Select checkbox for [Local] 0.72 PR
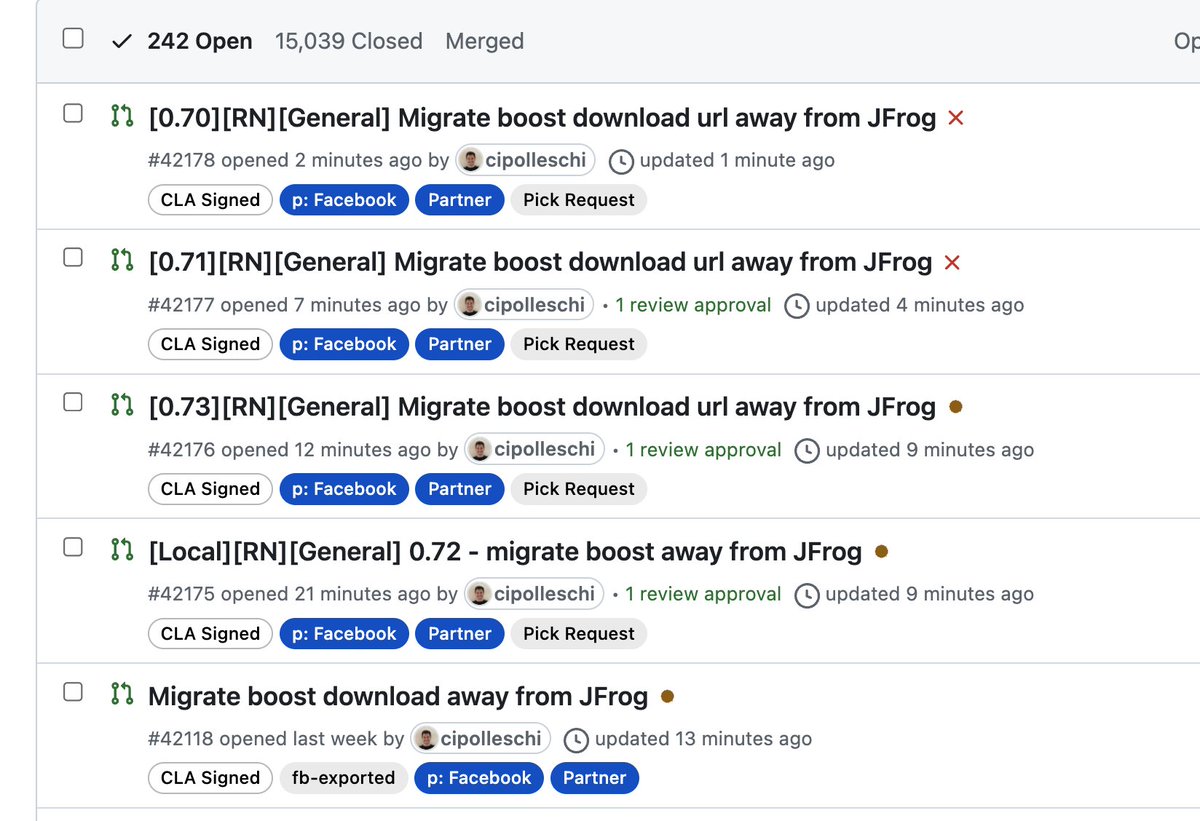The height and width of the screenshot is (821, 1200). (73, 546)
